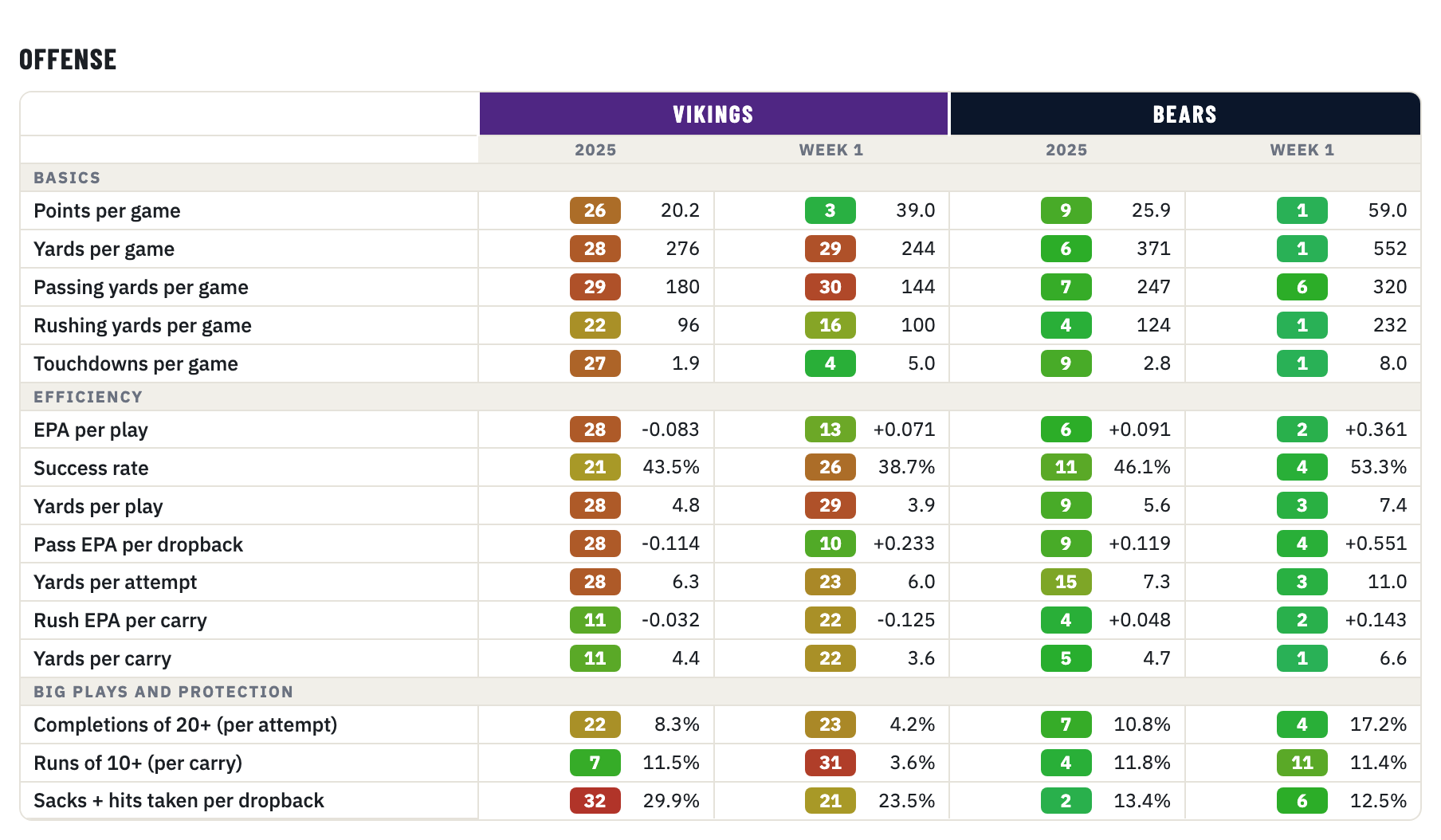Click Bears 2025 success rate 46.1%
This screenshot has height=840, width=1441.
click(1142, 467)
